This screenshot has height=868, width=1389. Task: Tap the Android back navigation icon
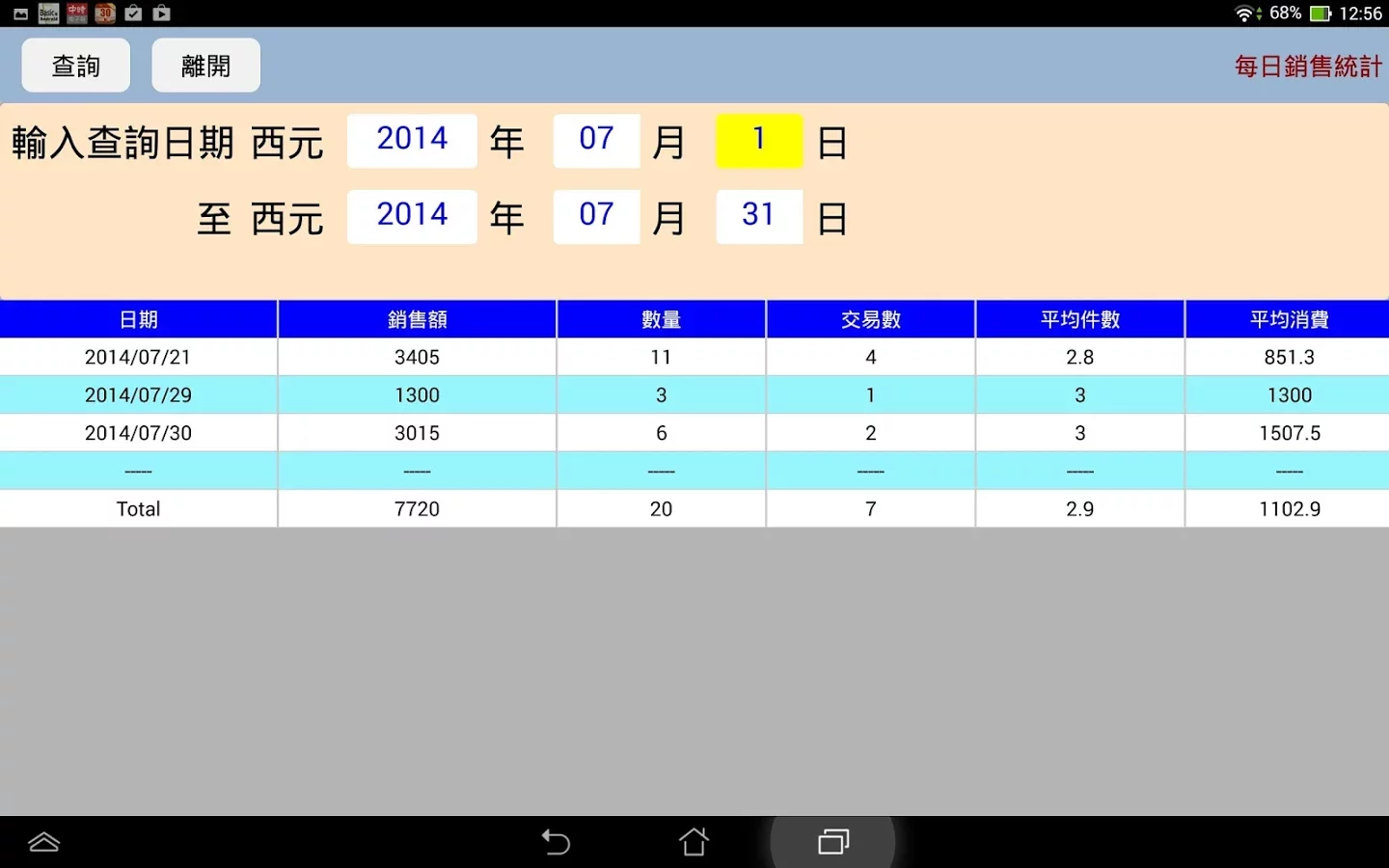556,842
